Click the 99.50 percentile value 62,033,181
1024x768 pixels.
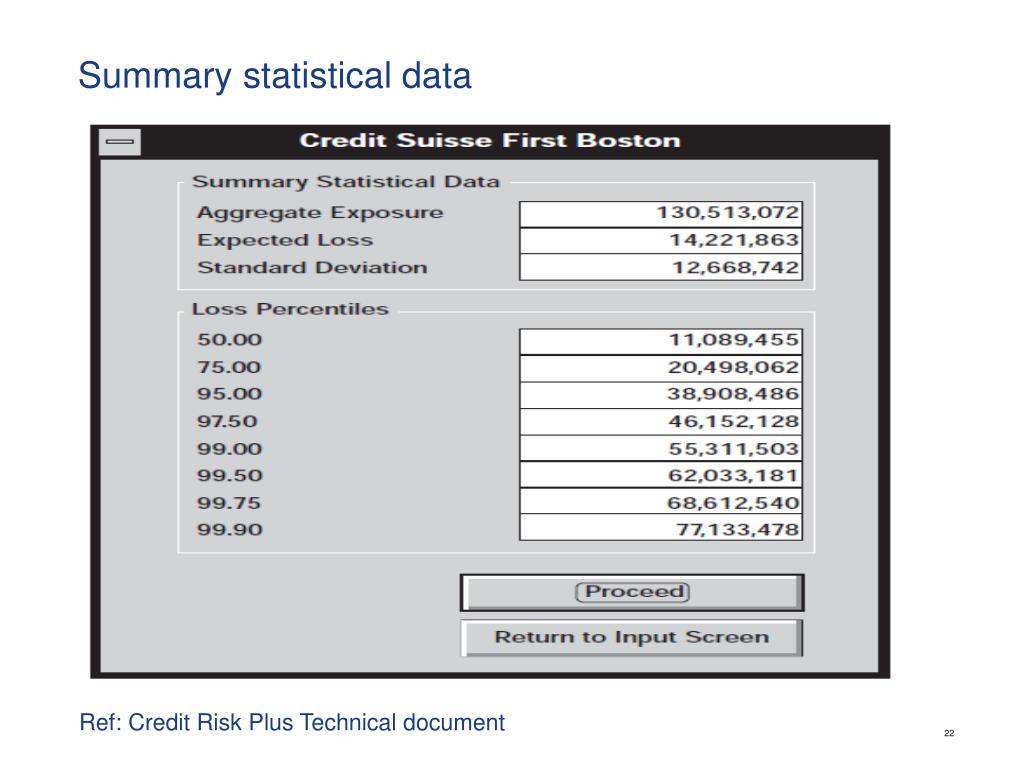point(661,475)
